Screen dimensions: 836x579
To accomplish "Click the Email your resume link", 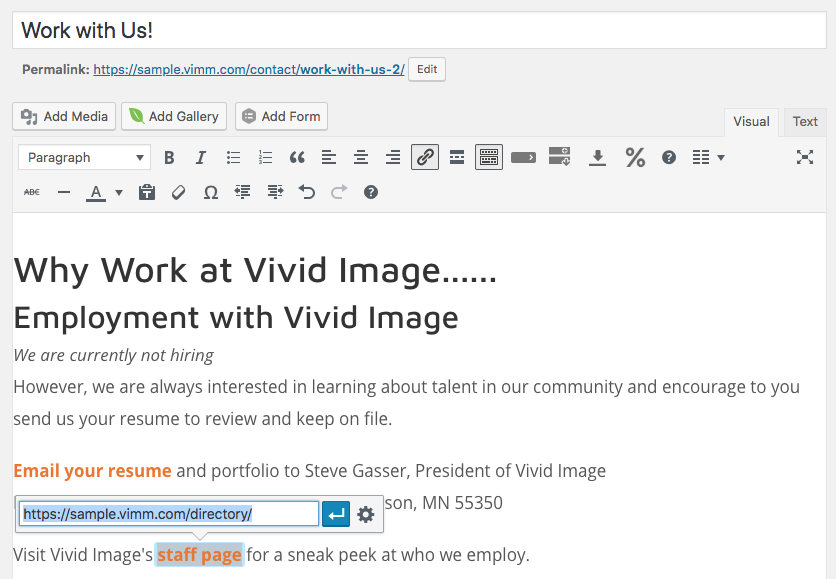I will 92,471.
